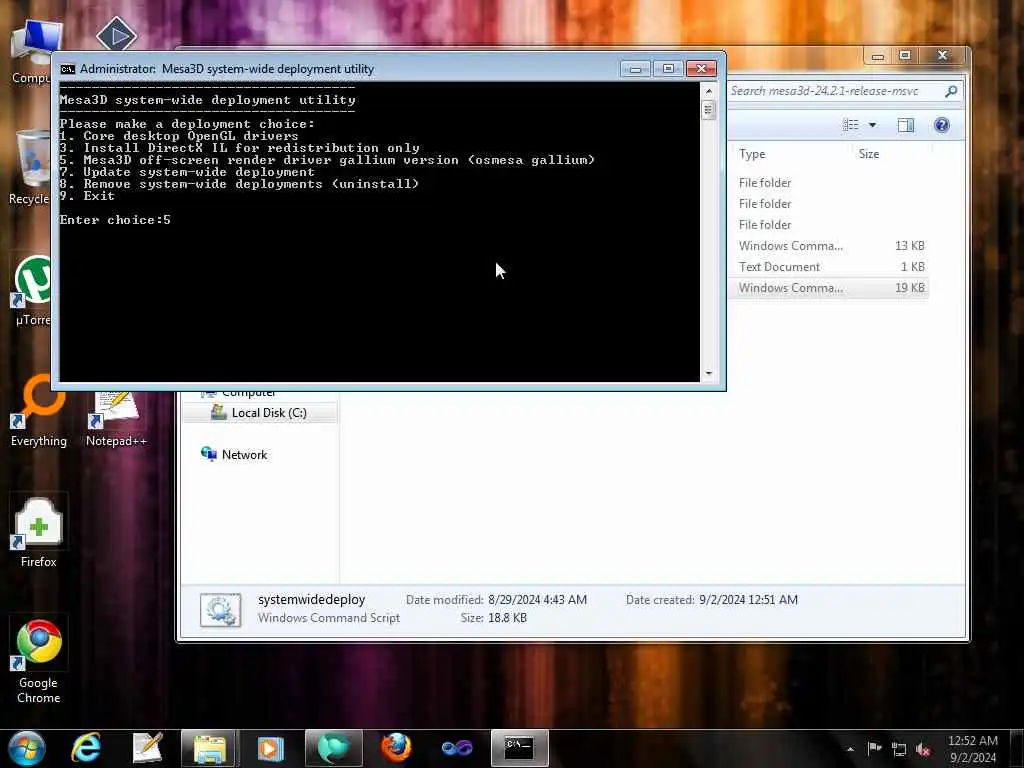Click the '1. Core desktop OpenGL drivers' line

pyautogui.click(x=178, y=136)
